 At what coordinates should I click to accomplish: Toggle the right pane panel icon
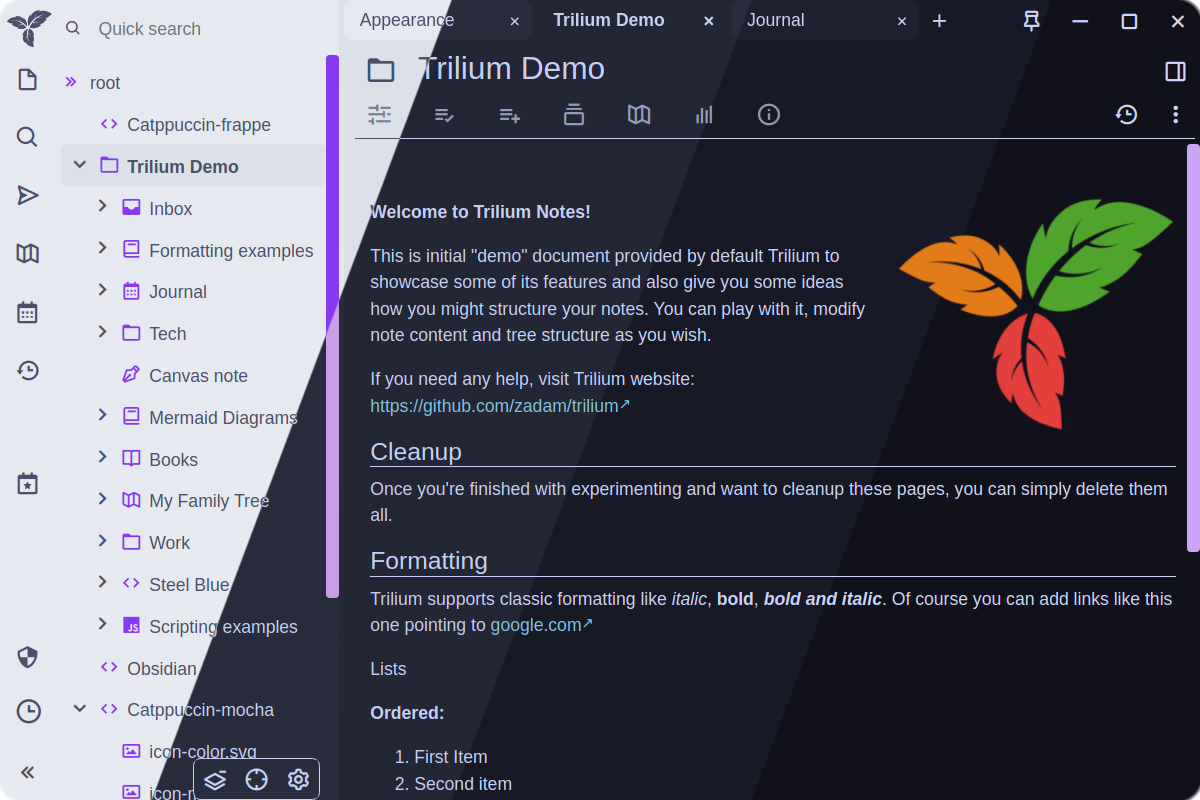tap(1176, 71)
